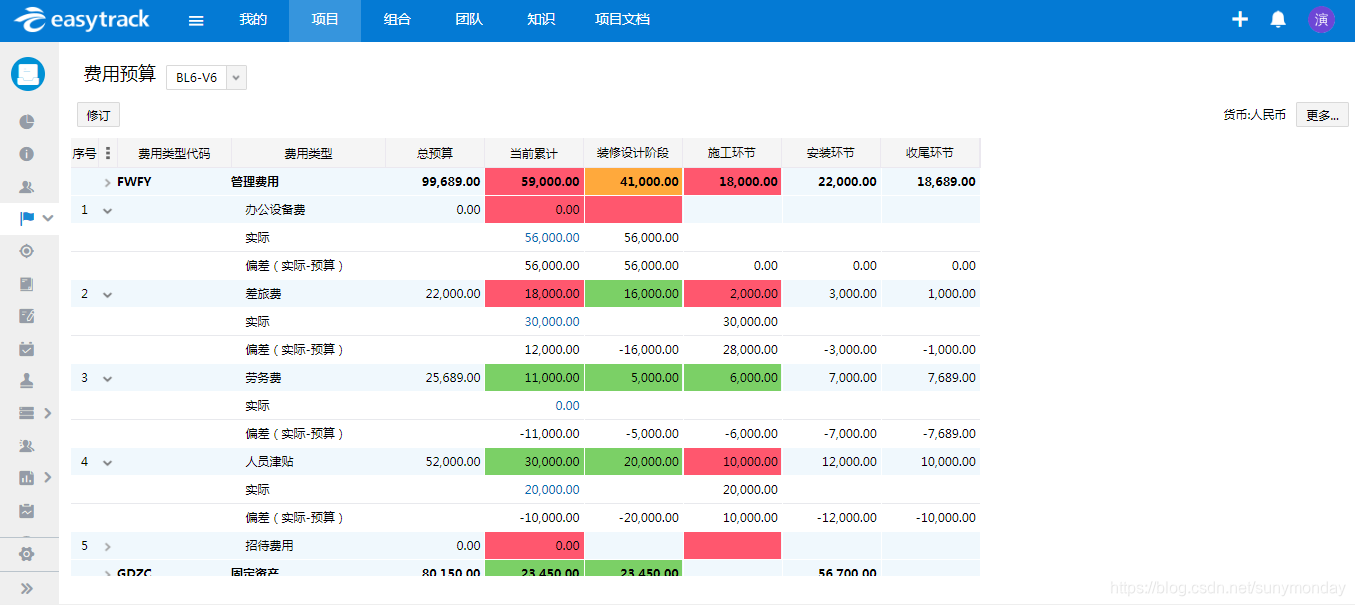
Task: Open the settings gear sidebar icon
Action: pyautogui.click(x=27, y=553)
